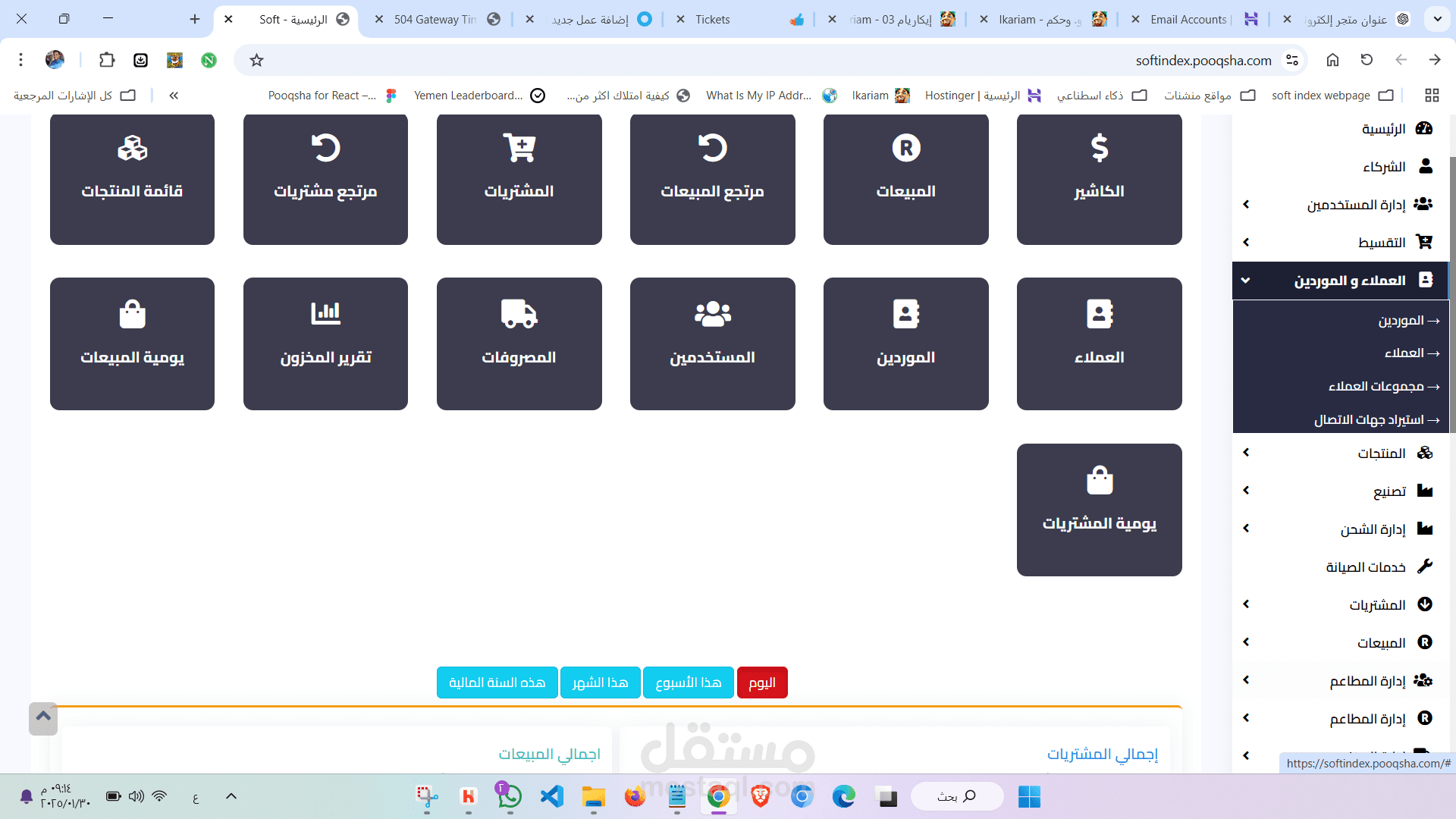Click the scroll-to-top arrow button
This screenshot has width=1456, height=819.
[x=43, y=717]
